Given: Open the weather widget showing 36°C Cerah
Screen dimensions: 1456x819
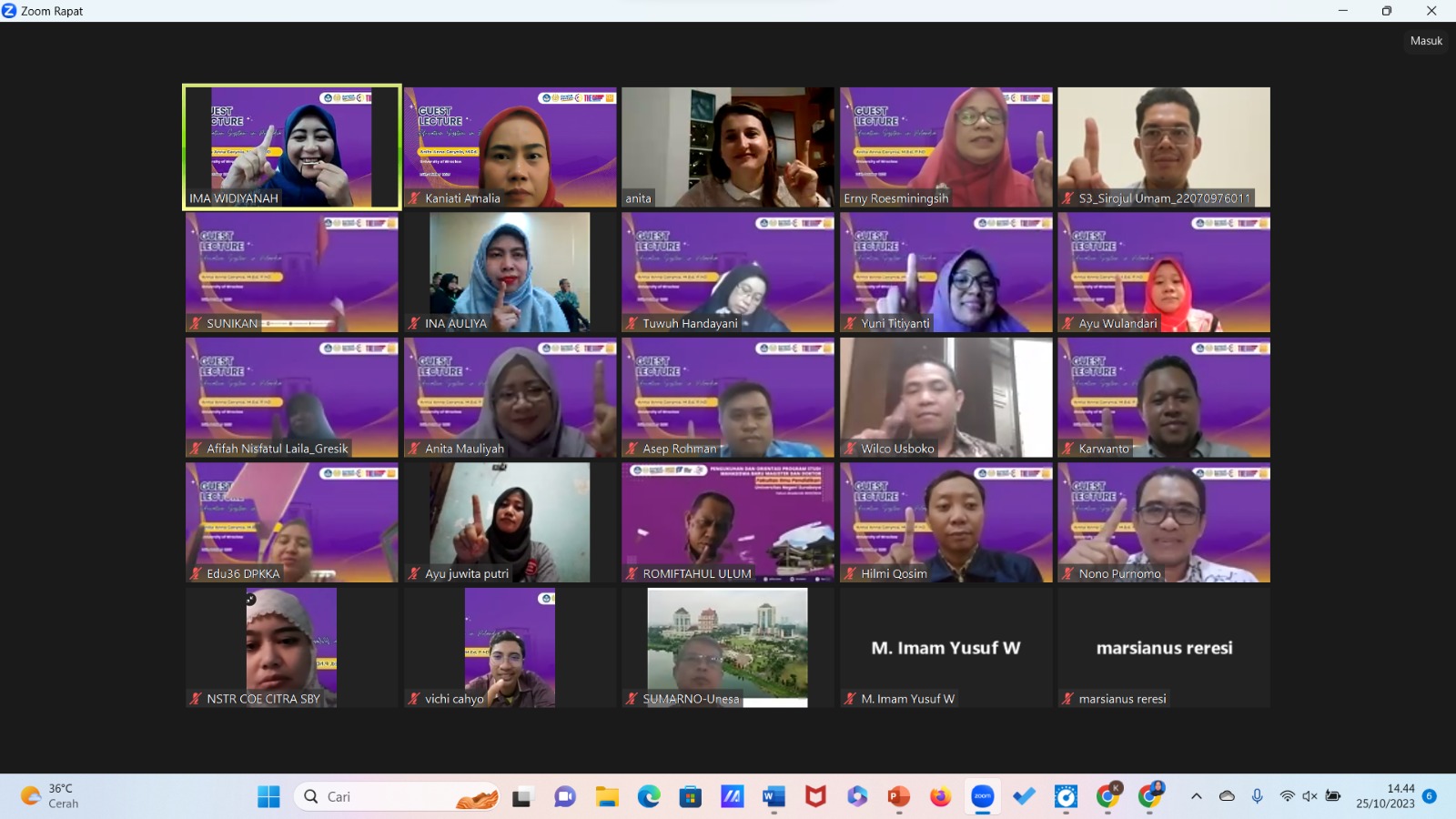Looking at the screenshot, I should (x=50, y=796).
